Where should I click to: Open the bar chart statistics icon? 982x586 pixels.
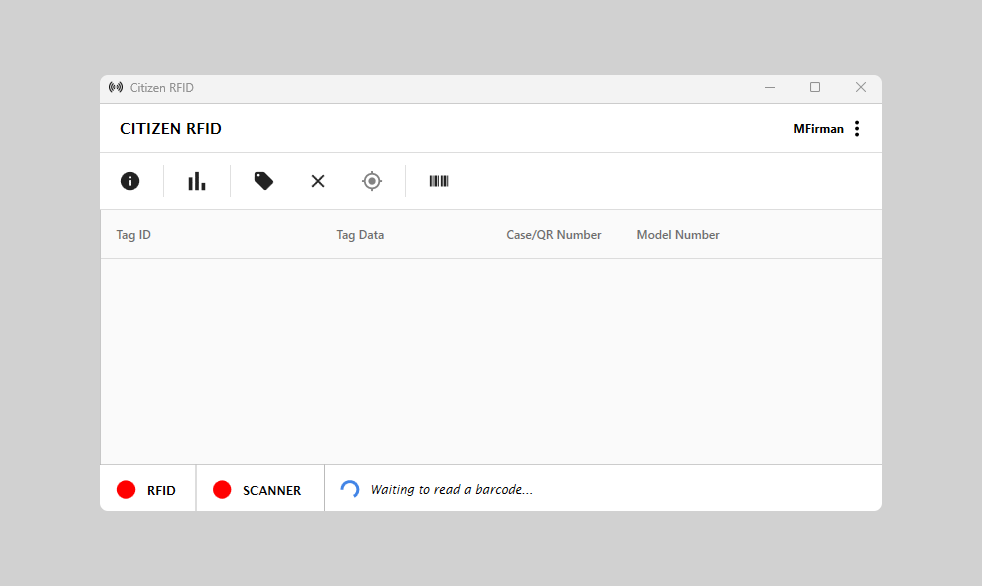(197, 181)
